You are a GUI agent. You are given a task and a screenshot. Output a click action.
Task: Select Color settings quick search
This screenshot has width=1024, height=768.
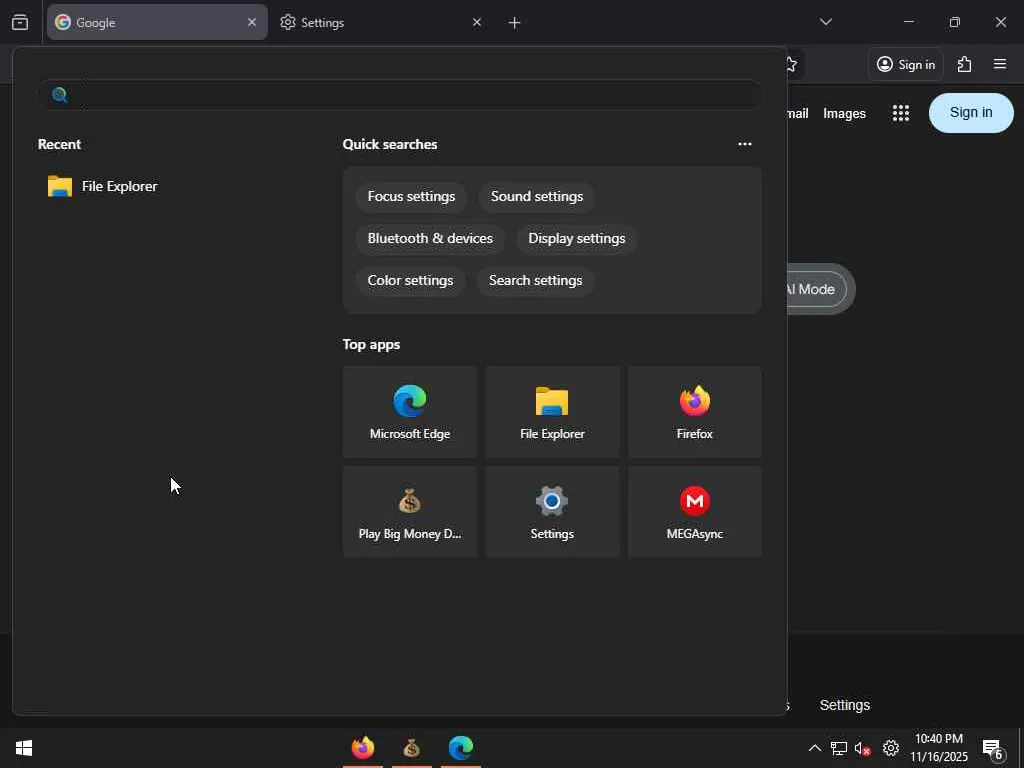[410, 280]
